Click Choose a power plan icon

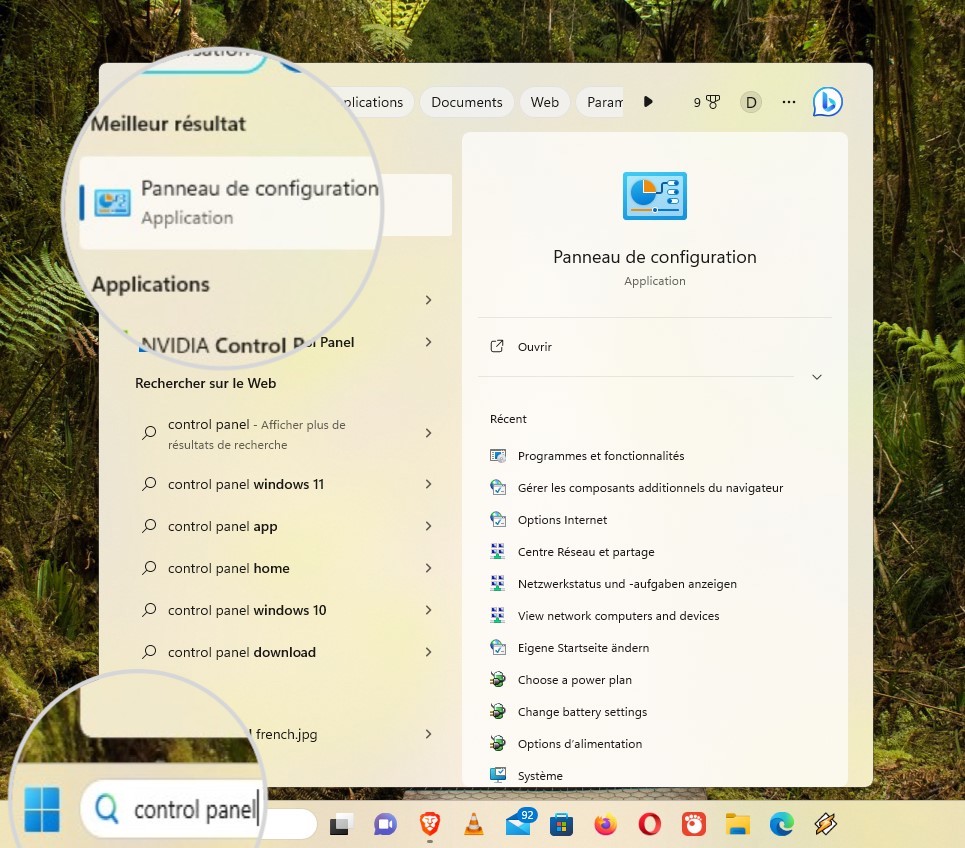498,679
